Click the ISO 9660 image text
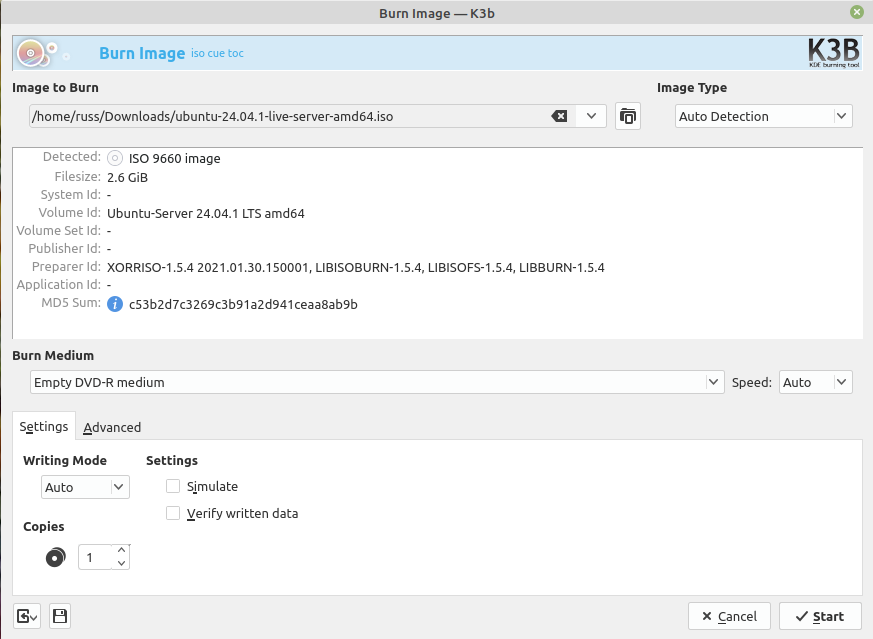Viewport: 873px width, 639px height. 175,159
